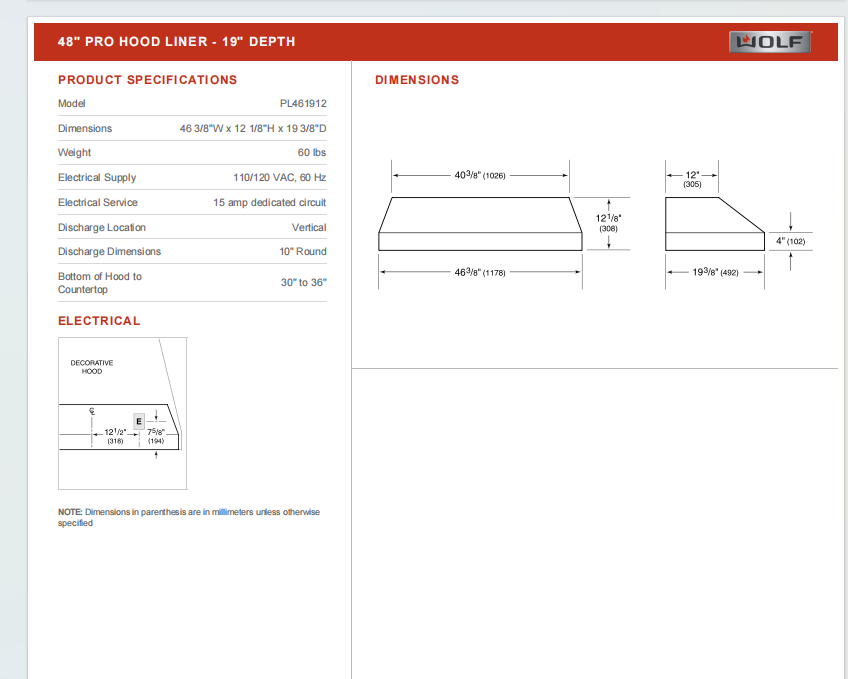Image resolution: width=848 pixels, height=679 pixels.
Task: Click the Dimensions section heading
Action: coord(417,80)
